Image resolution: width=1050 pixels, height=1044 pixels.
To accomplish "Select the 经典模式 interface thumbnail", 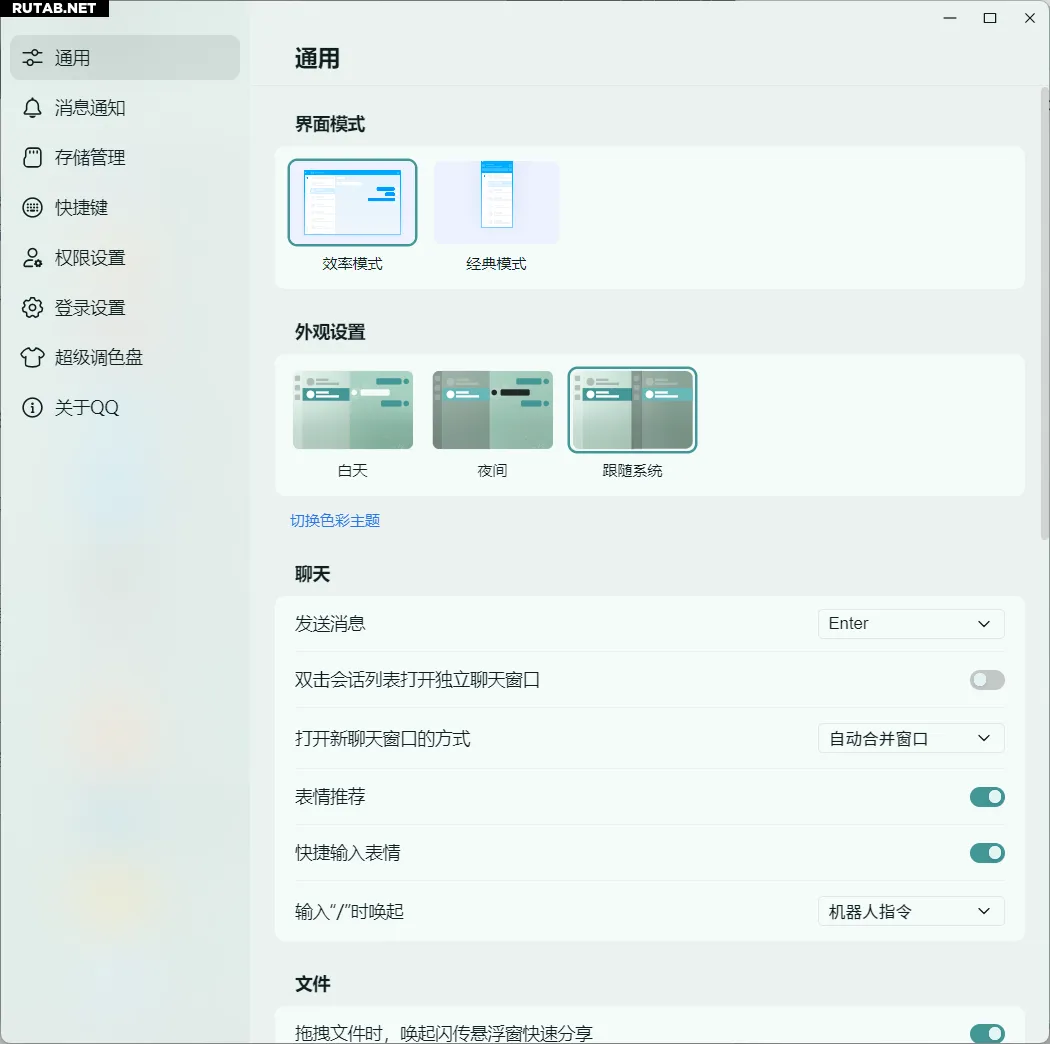I will coord(496,203).
